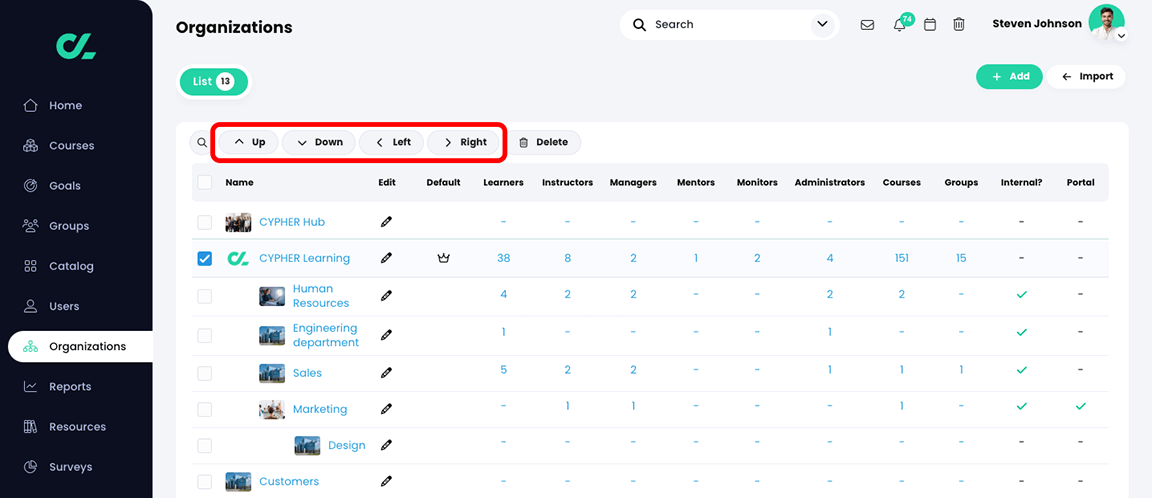Edit Customers with pencil icon

pos(386,481)
